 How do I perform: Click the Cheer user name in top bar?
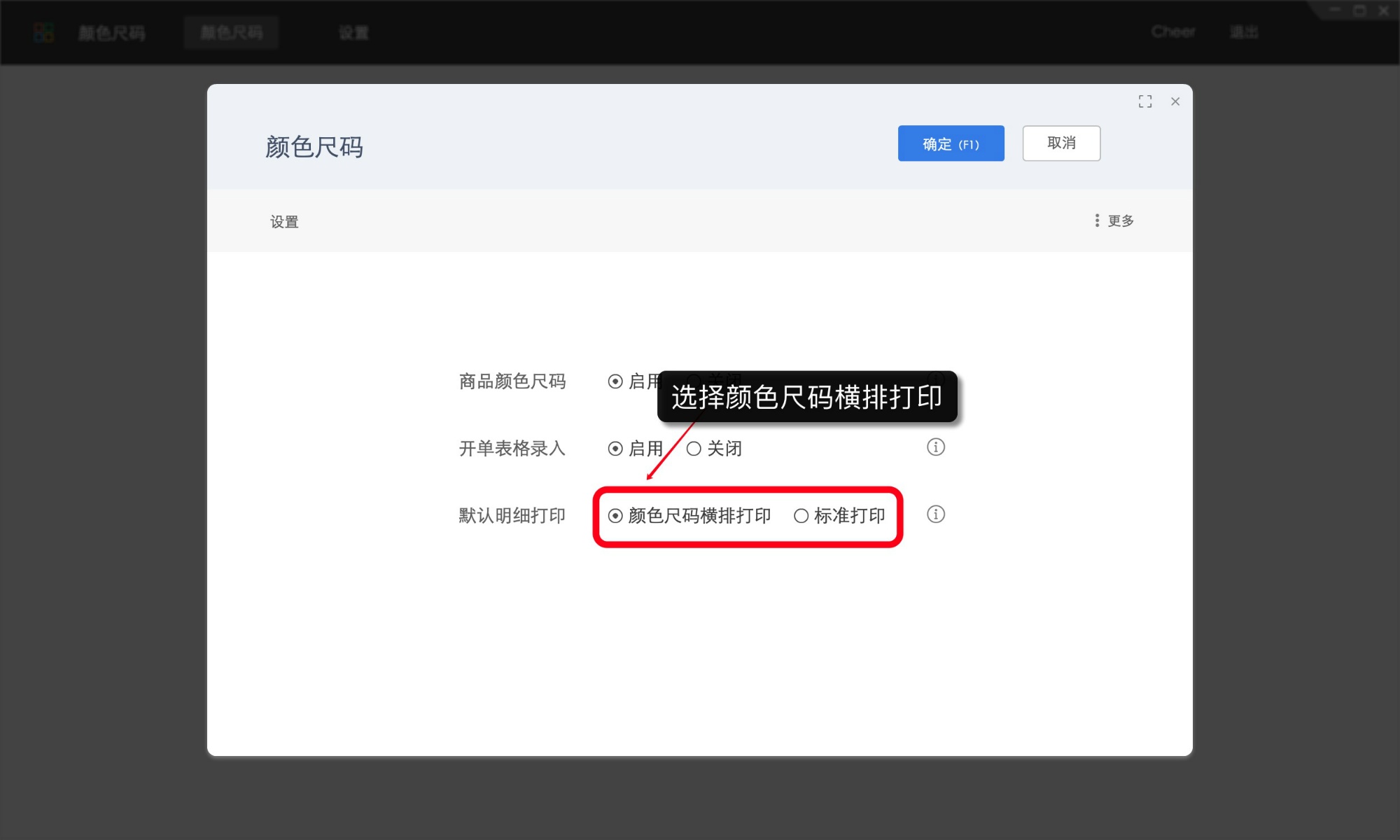click(x=1173, y=31)
